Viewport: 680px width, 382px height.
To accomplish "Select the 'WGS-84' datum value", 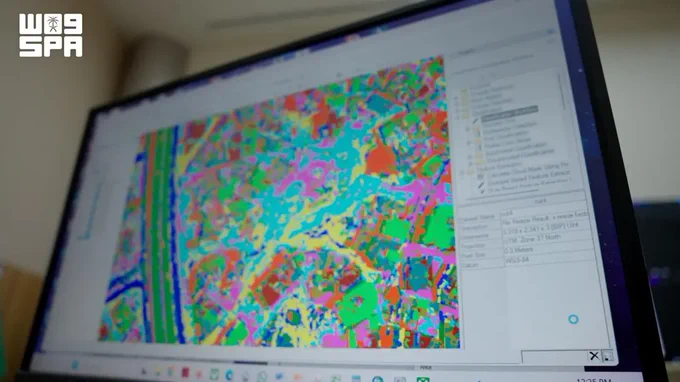I will click(x=517, y=261).
